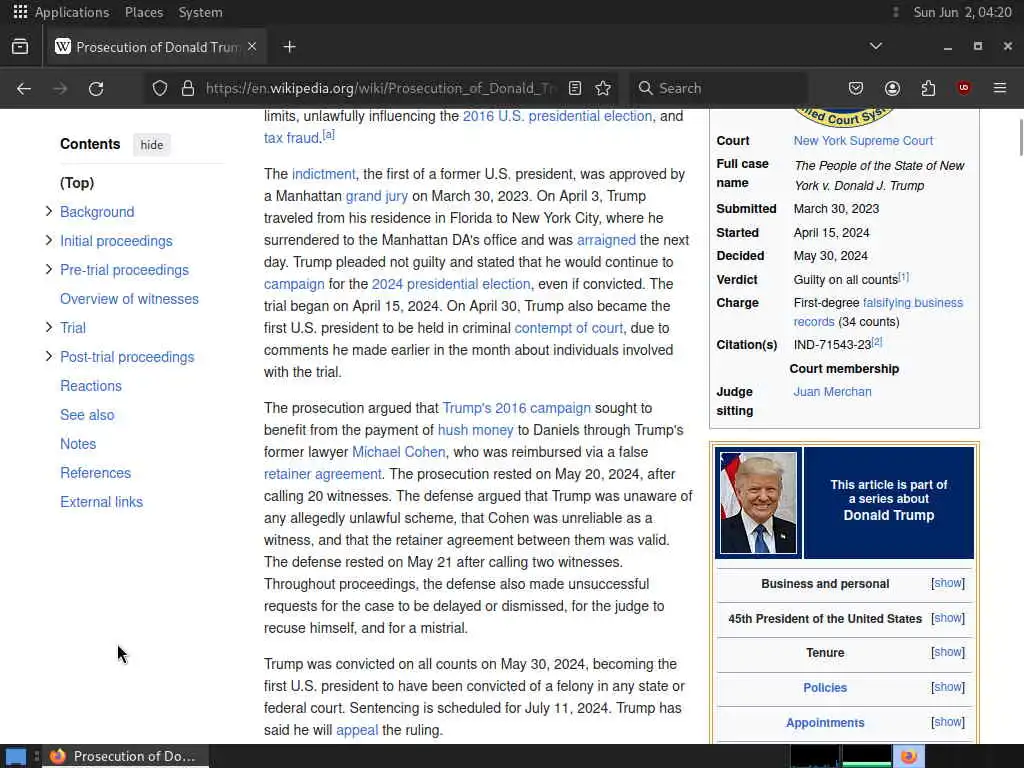Screen dimensions: 1024x768
Task: Open the New York Supreme Court link
Action: [863, 140]
